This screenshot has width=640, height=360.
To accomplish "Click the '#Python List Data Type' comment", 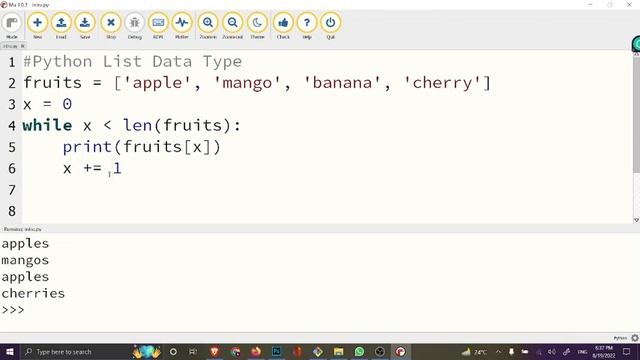I will [133, 62].
